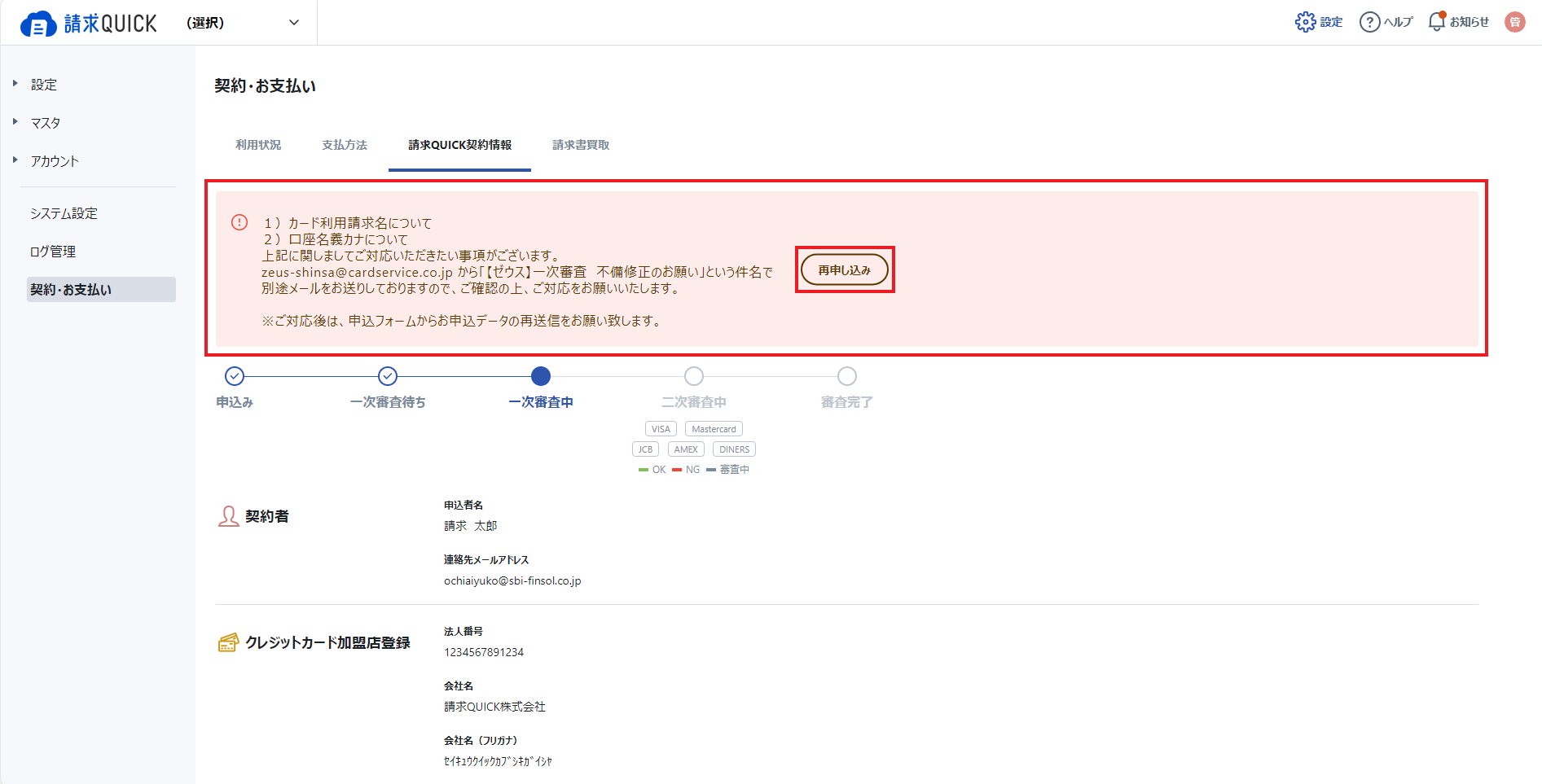Click the 契約者 person icon
This screenshot has width=1542, height=784.
[x=228, y=516]
